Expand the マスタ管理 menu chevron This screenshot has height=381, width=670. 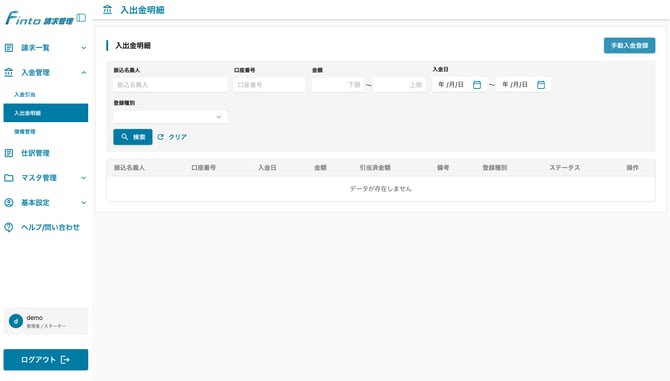[84, 178]
